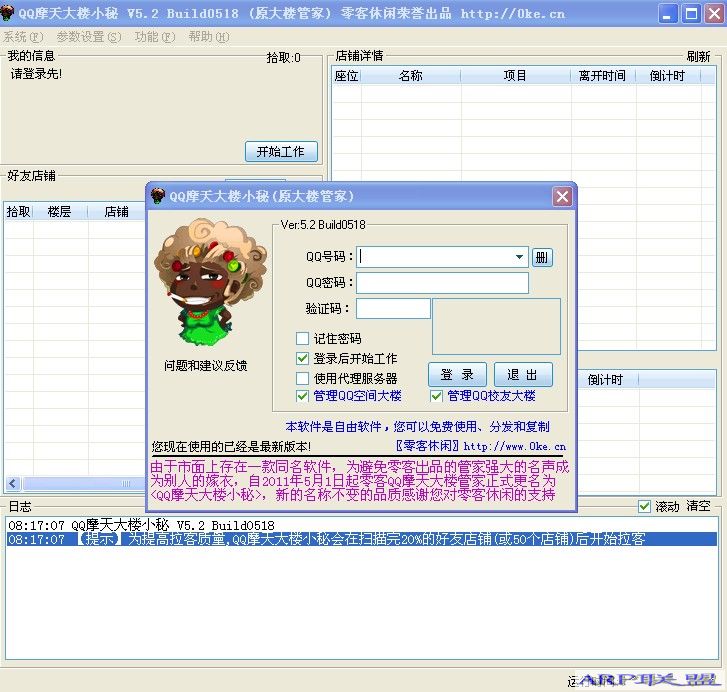Click the 登录 button
The width and height of the screenshot is (727, 692).
pyautogui.click(x=457, y=375)
